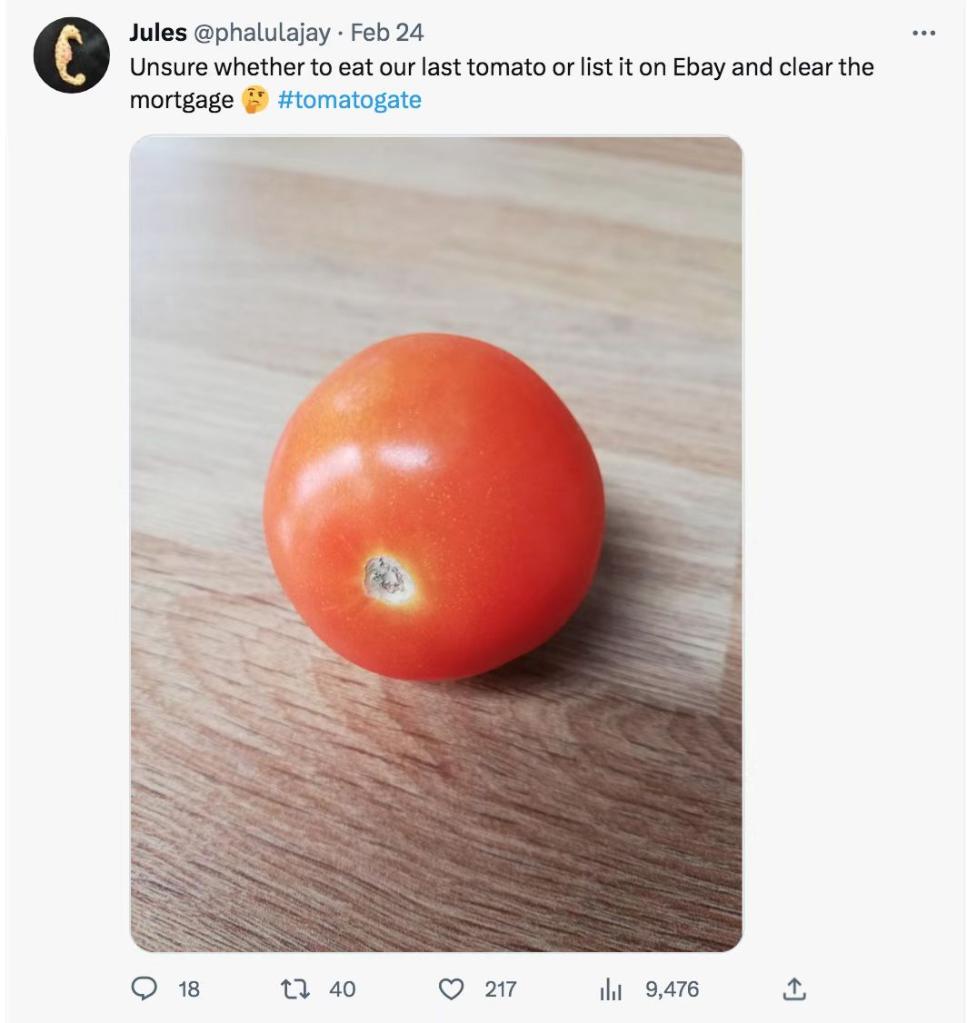The image size is (967, 1023).
Task: Open the view analytics bar chart icon
Action: coord(610,989)
